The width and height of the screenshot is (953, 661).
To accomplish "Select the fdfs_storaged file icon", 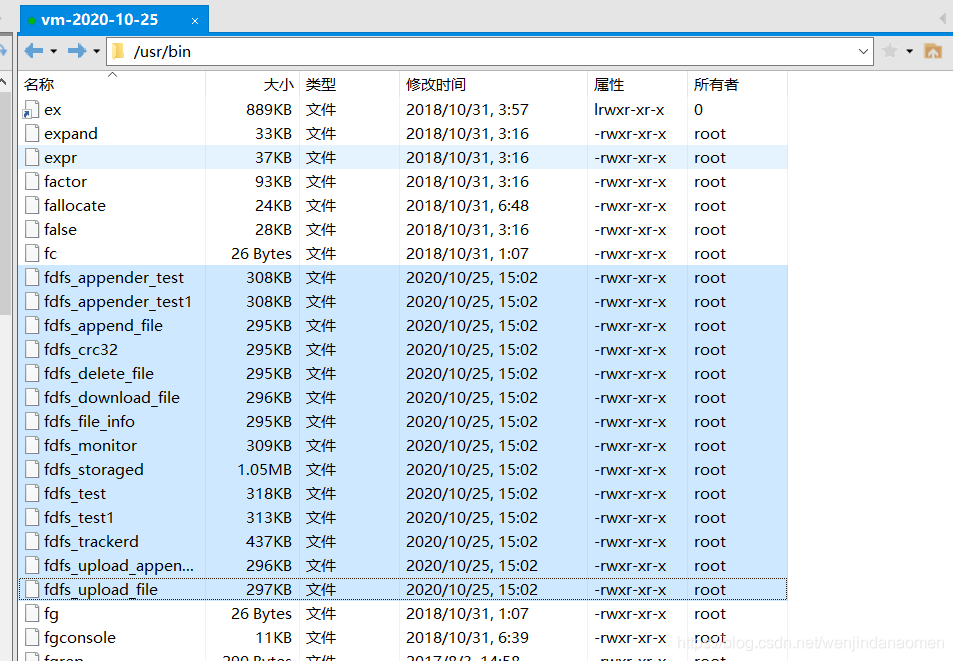I will [x=32, y=470].
